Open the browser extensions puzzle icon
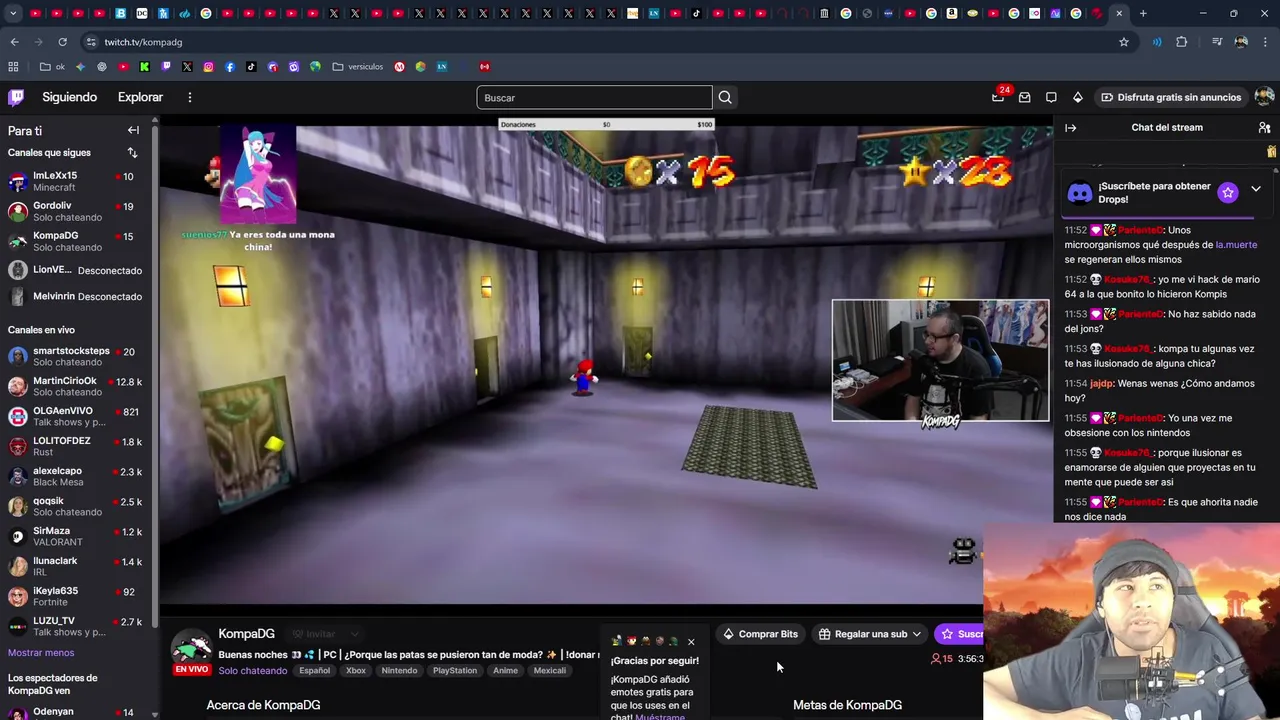This screenshot has width=1280, height=720. (1182, 42)
